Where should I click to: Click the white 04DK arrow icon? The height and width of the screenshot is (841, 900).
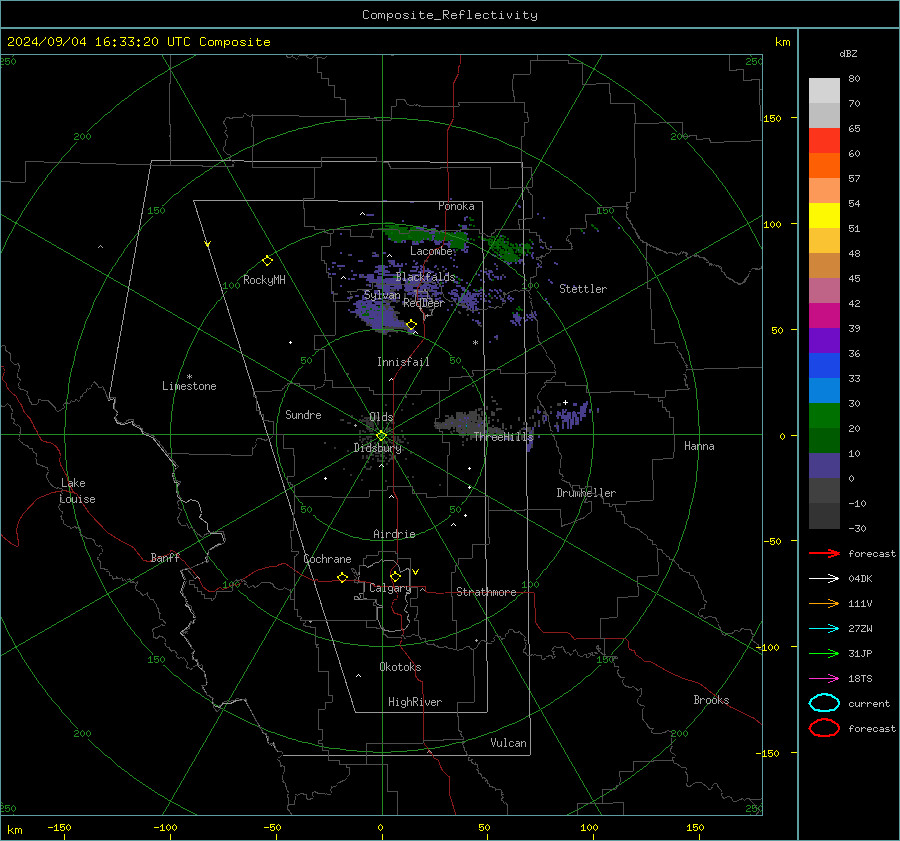click(x=824, y=578)
